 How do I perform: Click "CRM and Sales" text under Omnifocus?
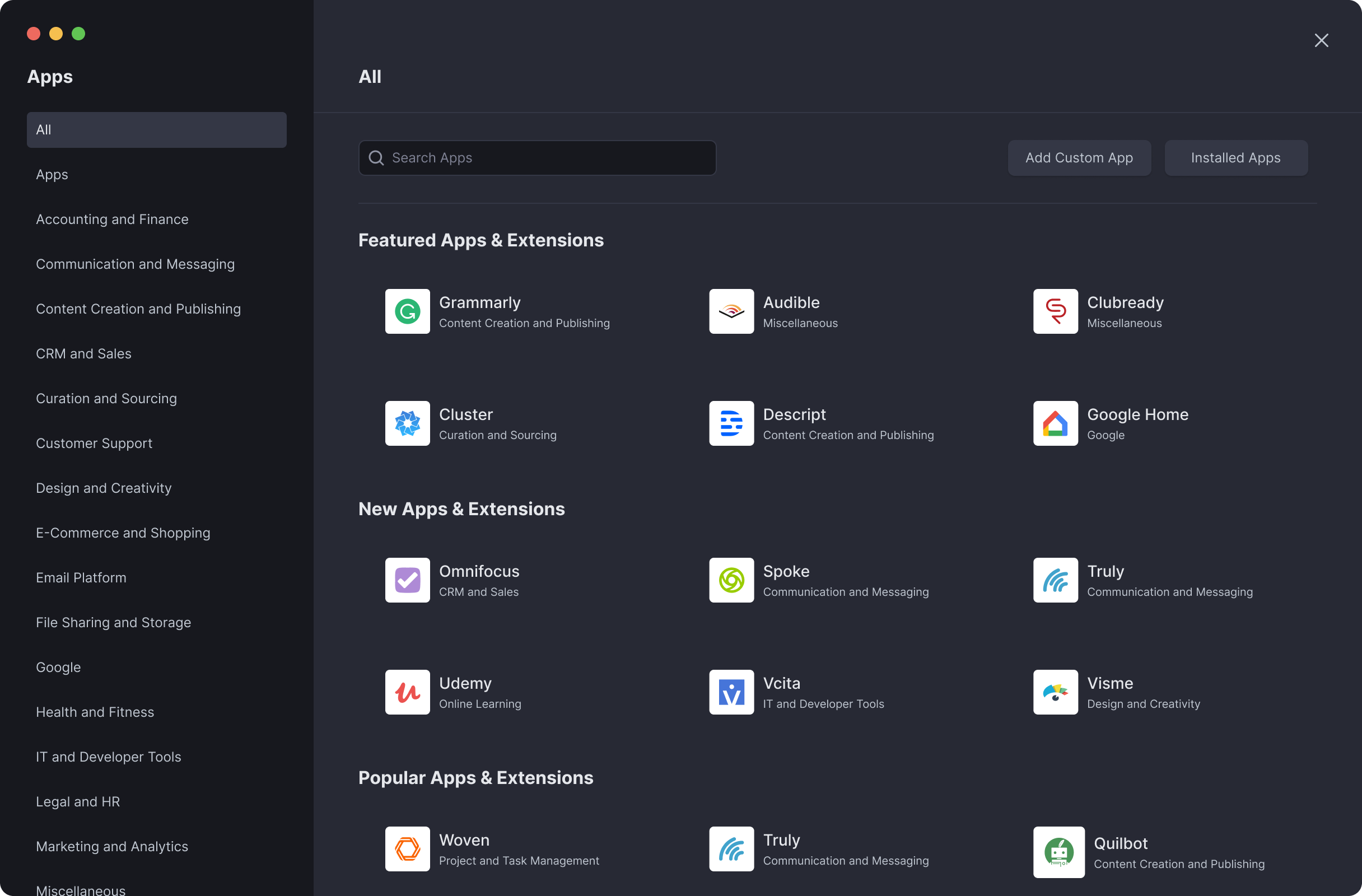[478, 592]
